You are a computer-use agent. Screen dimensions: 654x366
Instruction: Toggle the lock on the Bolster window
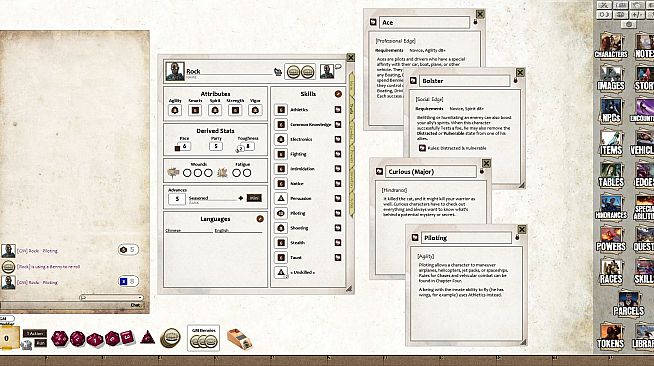point(515,80)
